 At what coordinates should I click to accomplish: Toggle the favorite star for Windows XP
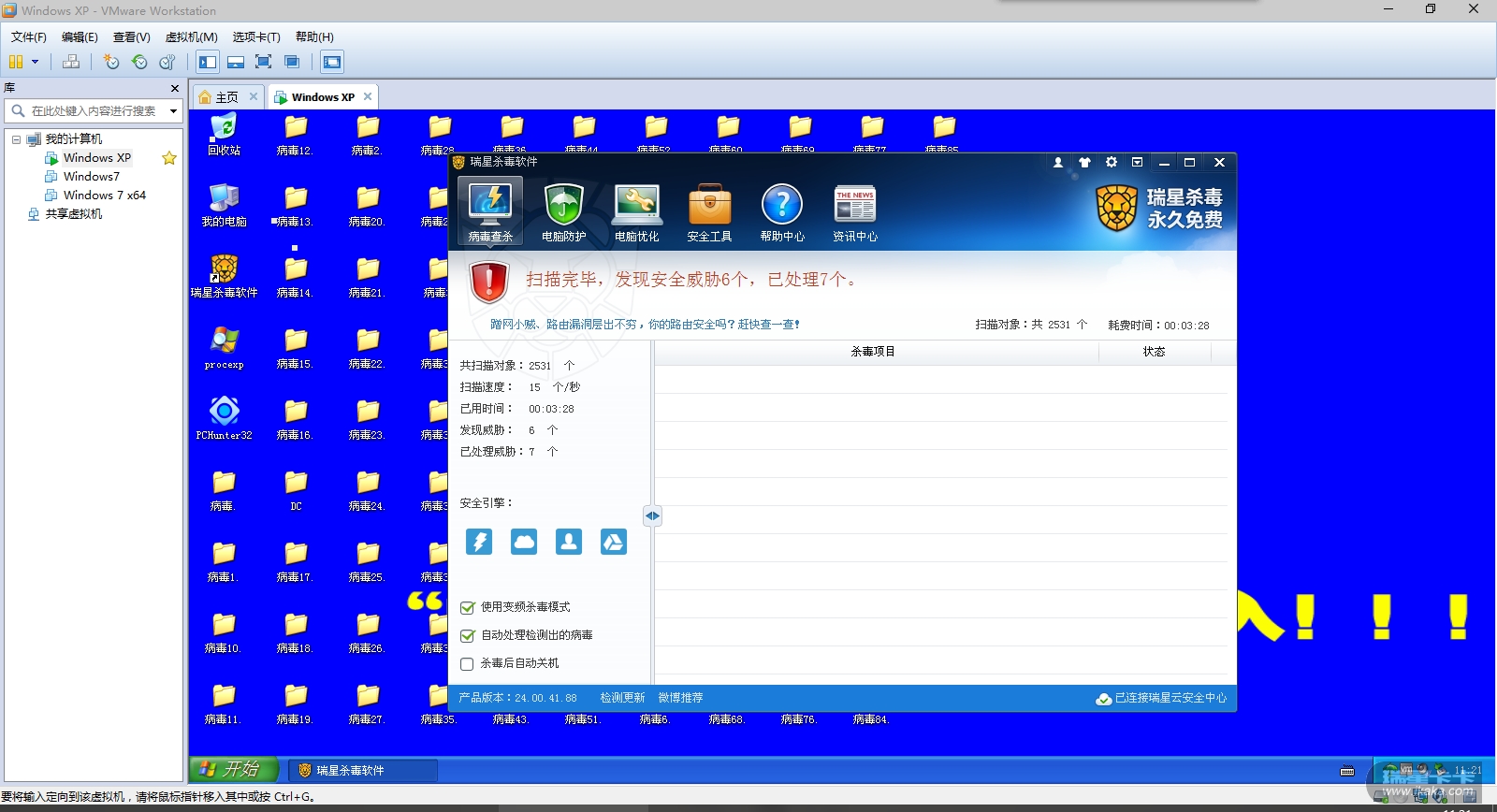coord(169,158)
